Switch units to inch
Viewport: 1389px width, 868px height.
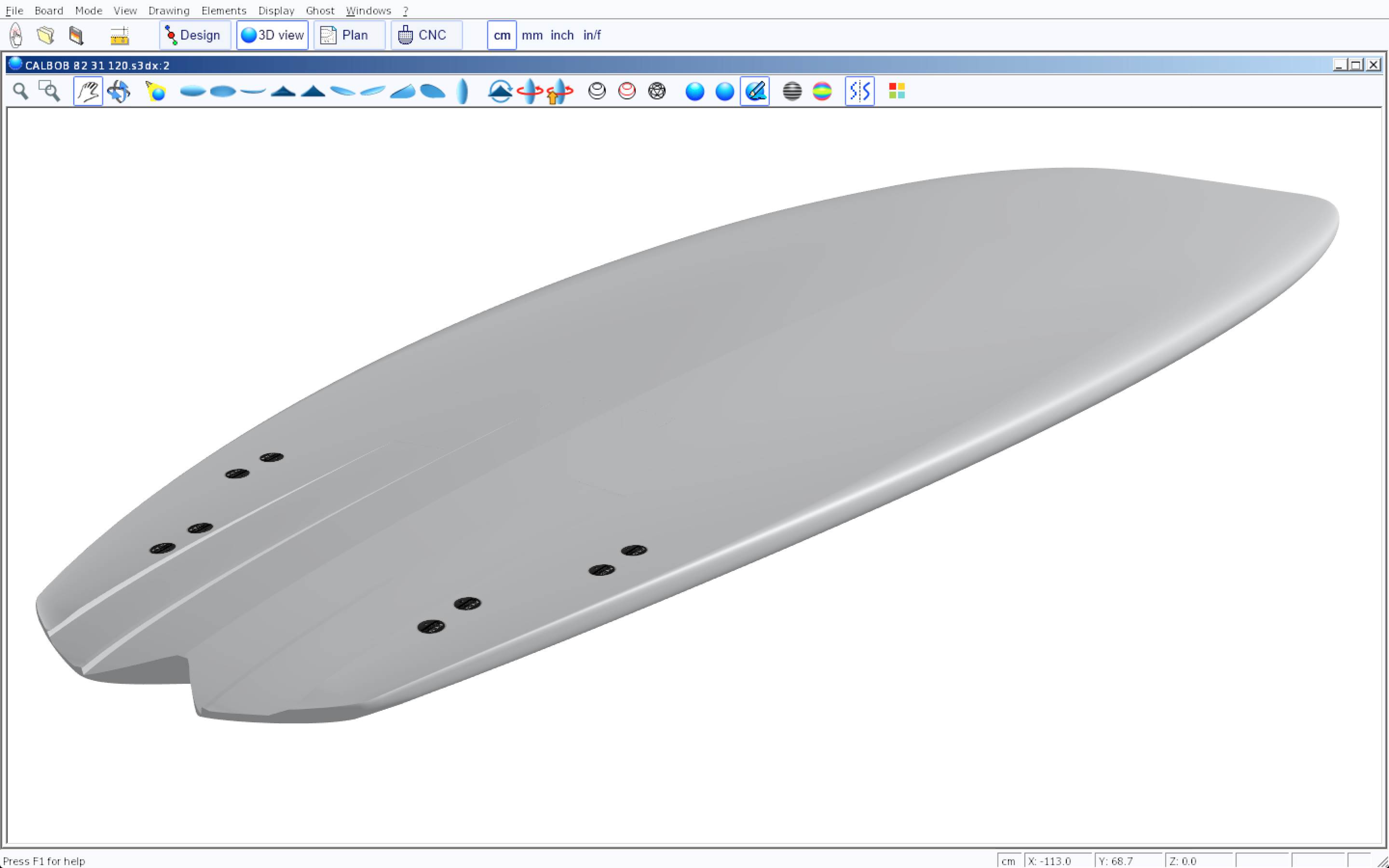click(x=562, y=35)
